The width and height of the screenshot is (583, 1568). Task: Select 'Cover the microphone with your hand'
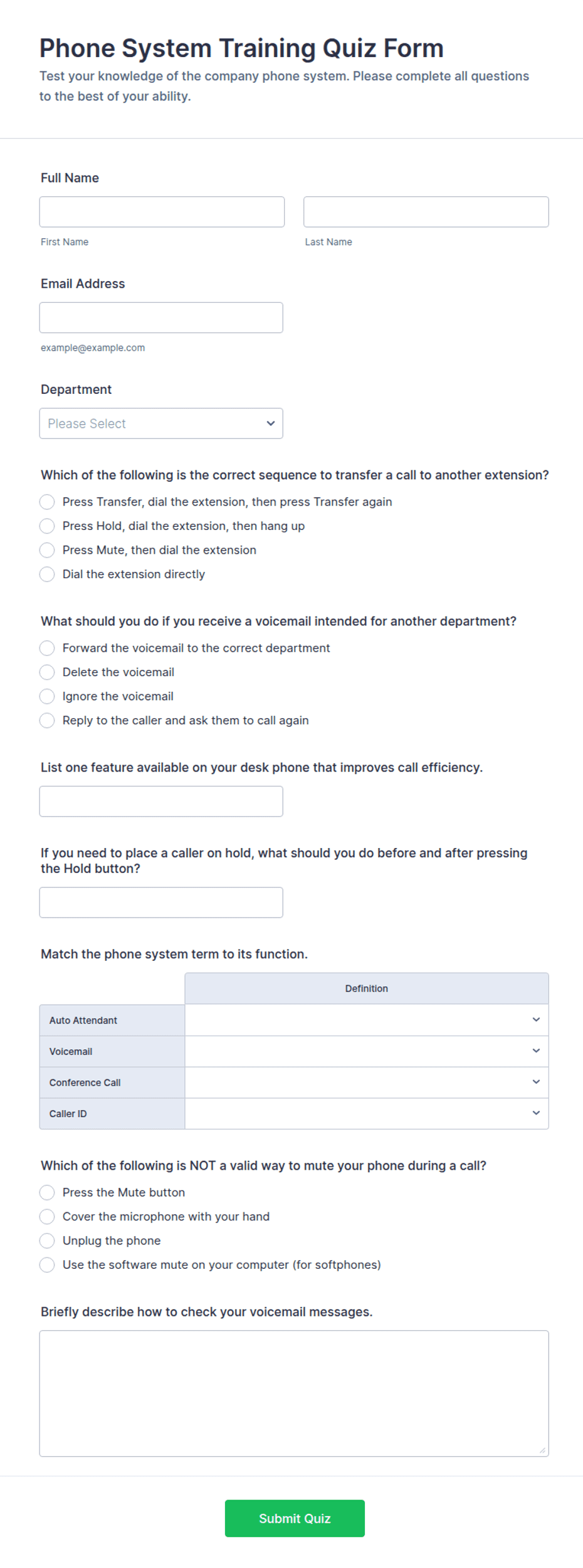pyautogui.click(x=47, y=1216)
